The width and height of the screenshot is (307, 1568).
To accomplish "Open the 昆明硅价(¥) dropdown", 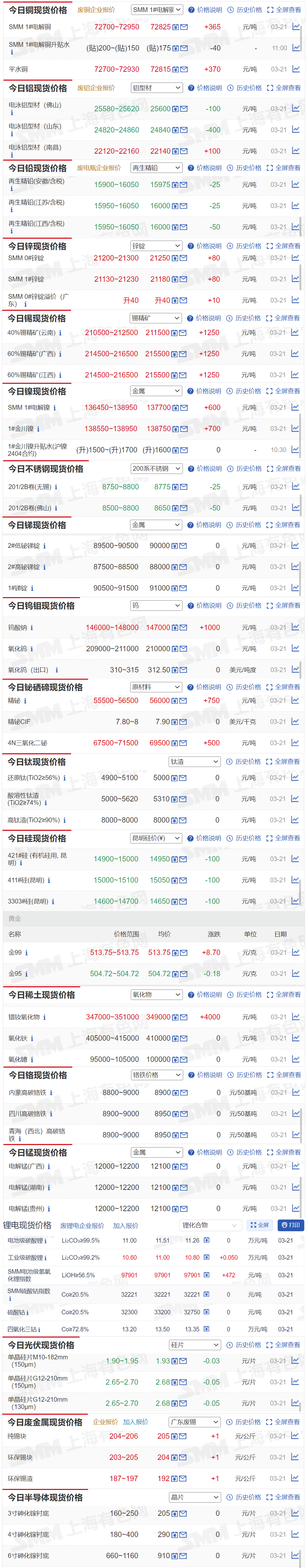I will [156, 838].
